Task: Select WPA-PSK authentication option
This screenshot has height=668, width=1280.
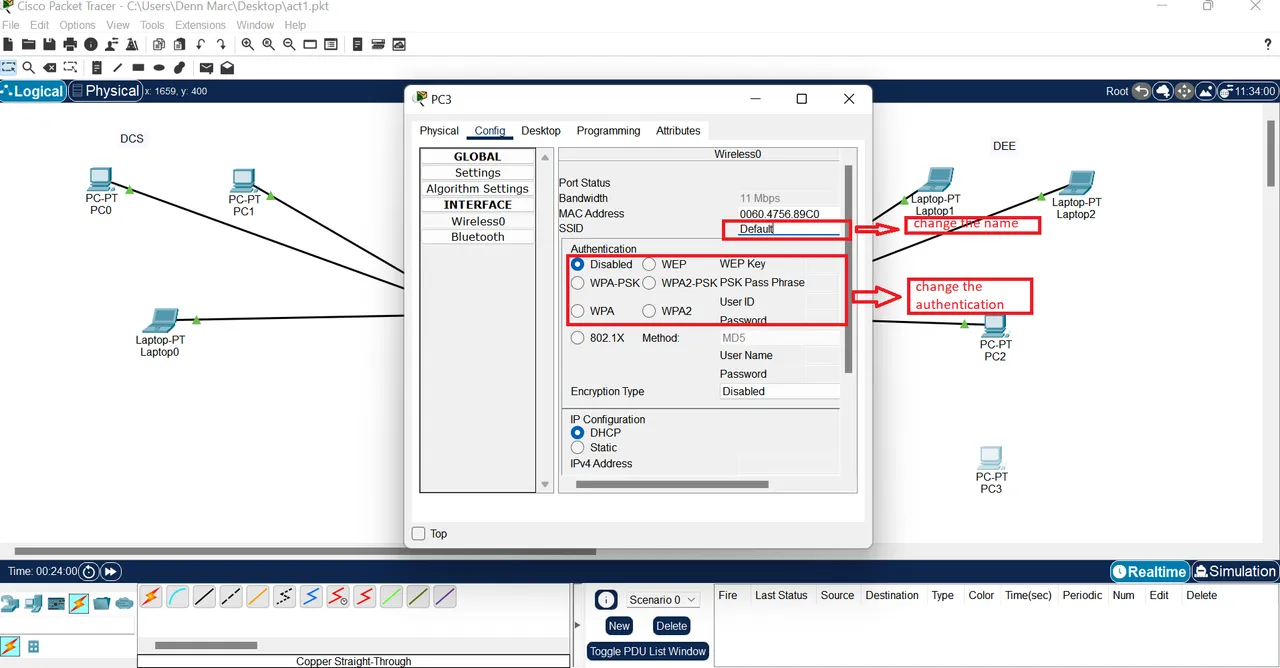Action: click(578, 283)
